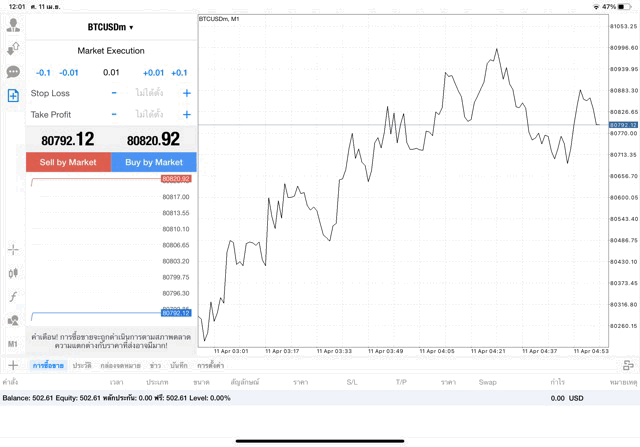Increase volume by 0.01
Image resolution: width=640 pixels, height=447 pixels.
coord(153,72)
